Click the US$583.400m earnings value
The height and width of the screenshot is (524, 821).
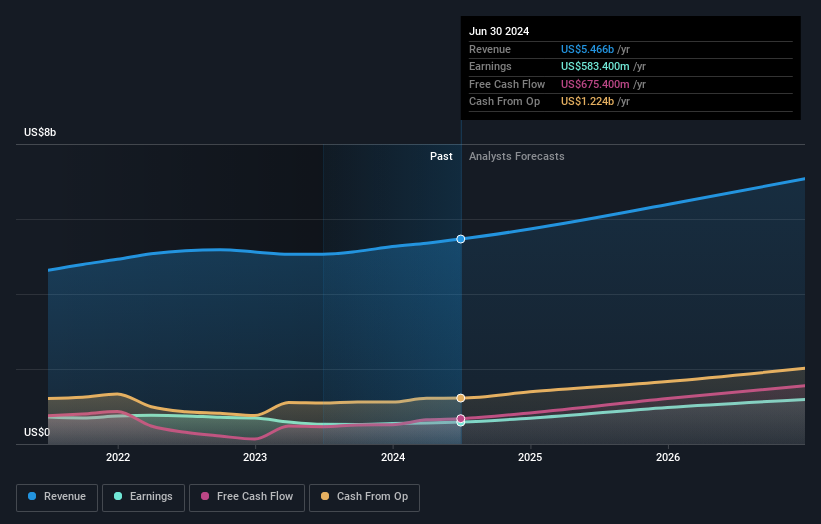pos(595,66)
